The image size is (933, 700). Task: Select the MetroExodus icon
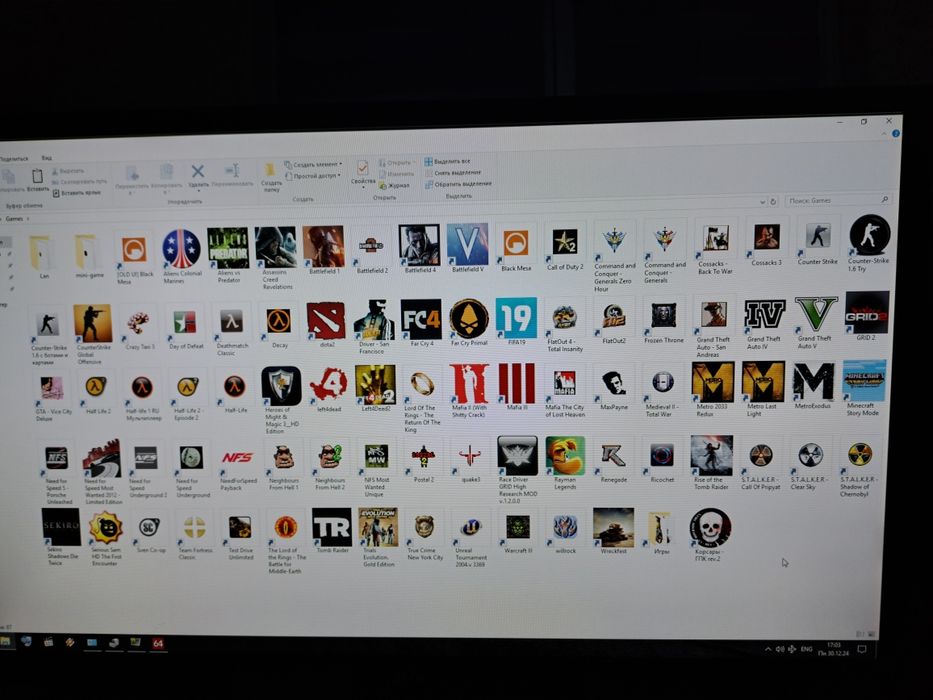pos(813,381)
